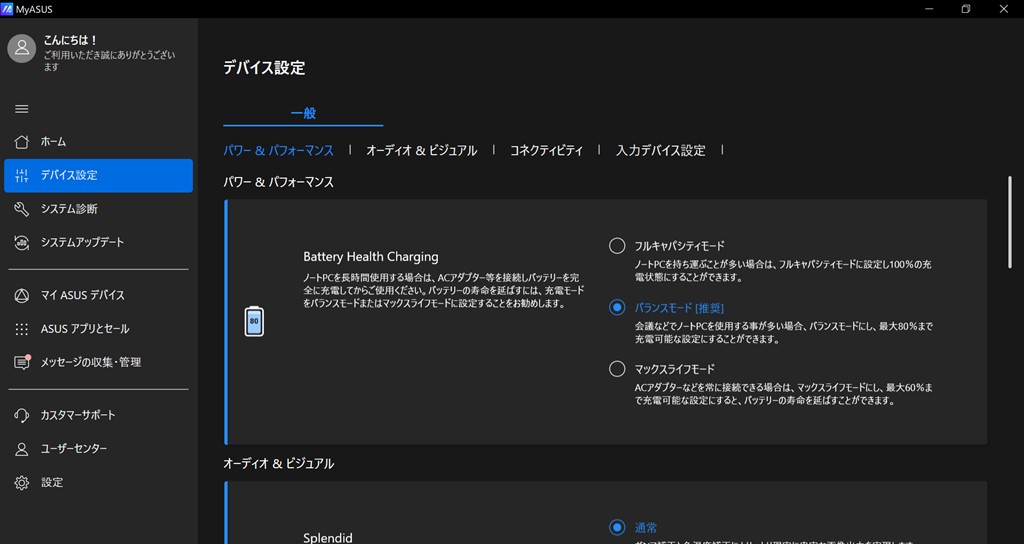Screen dimensions: 1024x544
Task: Select フルキャパシティモード radio button
Action: click(x=617, y=246)
